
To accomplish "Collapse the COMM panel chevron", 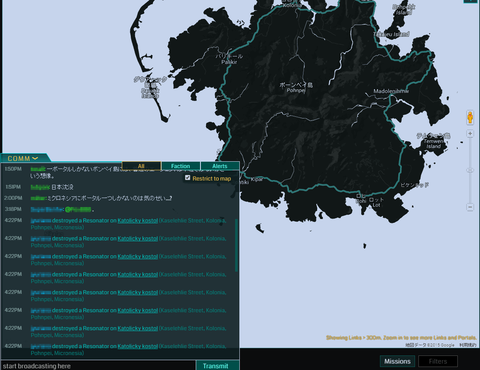I will (35, 158).
